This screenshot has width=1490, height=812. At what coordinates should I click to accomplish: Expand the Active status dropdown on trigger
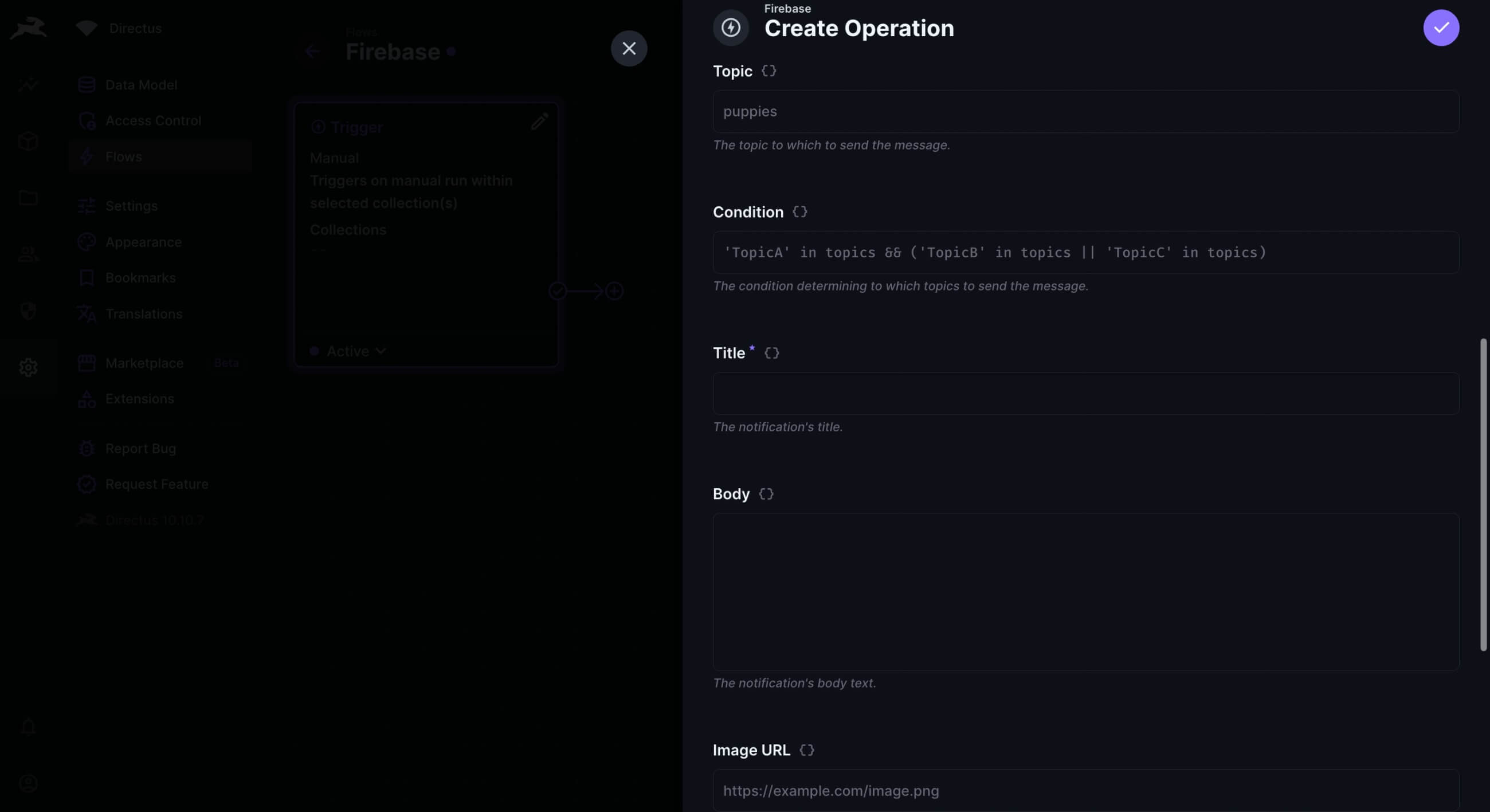355,351
